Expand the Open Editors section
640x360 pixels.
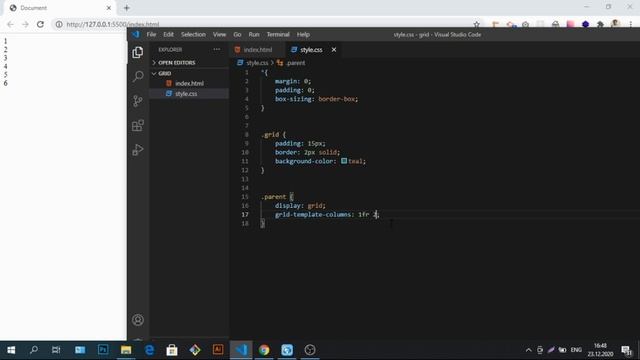[x=189, y=63]
